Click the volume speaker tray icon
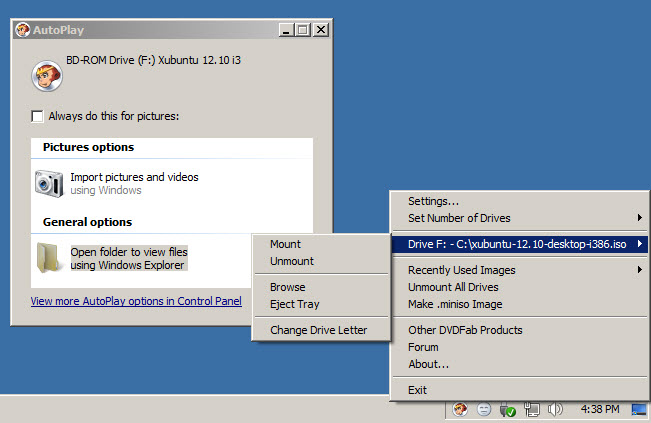 555,410
